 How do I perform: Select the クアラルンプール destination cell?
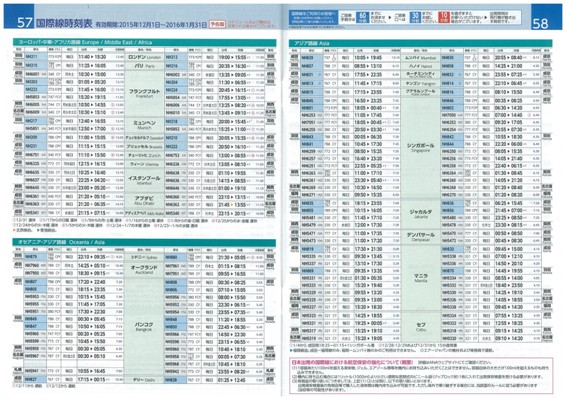[420, 92]
